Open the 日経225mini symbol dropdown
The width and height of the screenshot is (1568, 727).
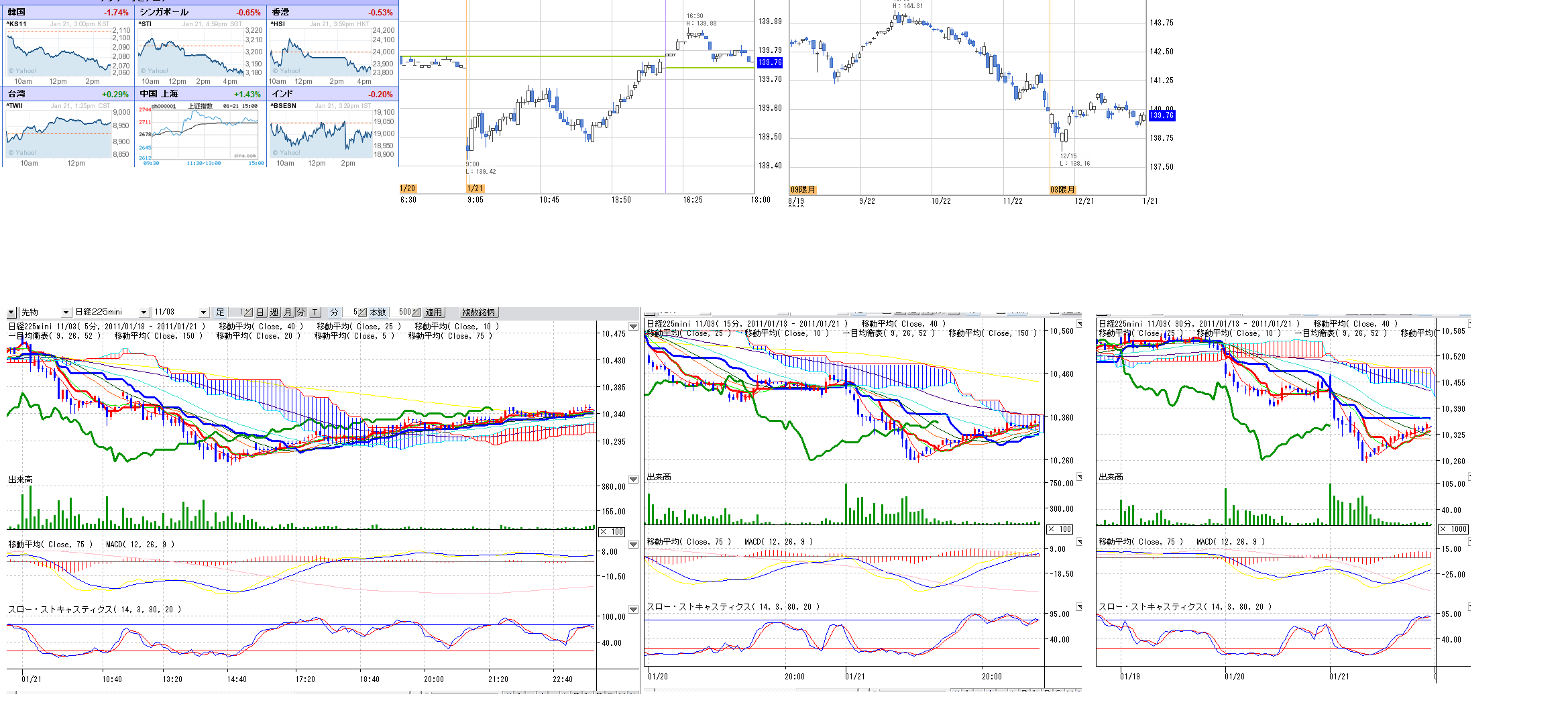click(x=144, y=313)
